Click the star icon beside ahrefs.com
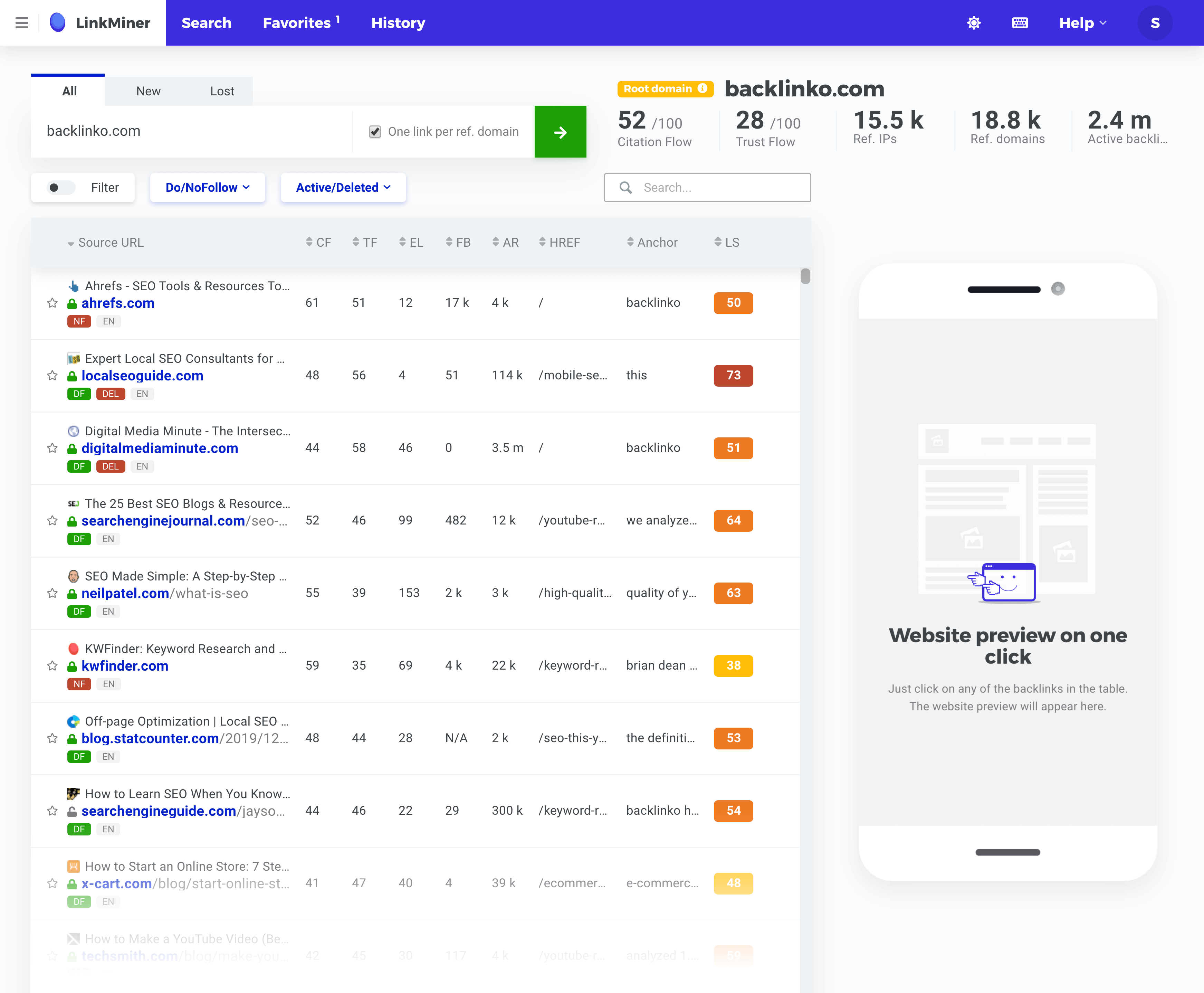This screenshot has width=1204, height=993. (52, 303)
